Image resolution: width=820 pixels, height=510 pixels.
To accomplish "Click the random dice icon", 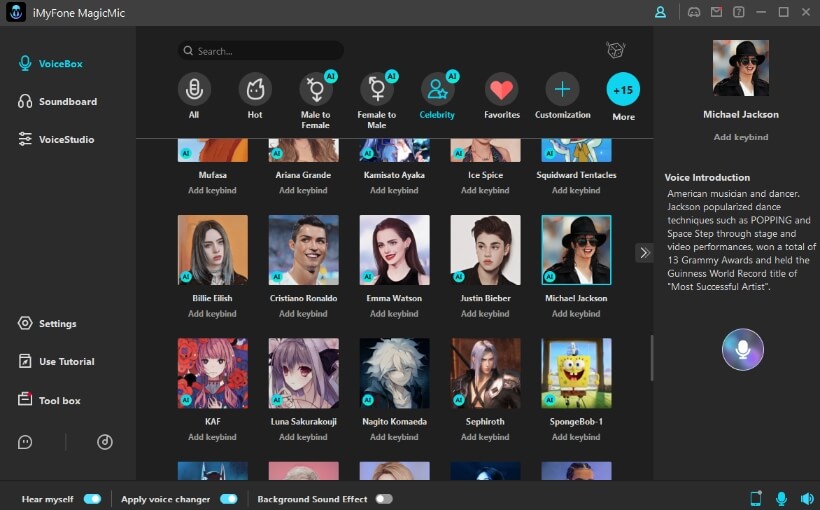I will [616, 50].
